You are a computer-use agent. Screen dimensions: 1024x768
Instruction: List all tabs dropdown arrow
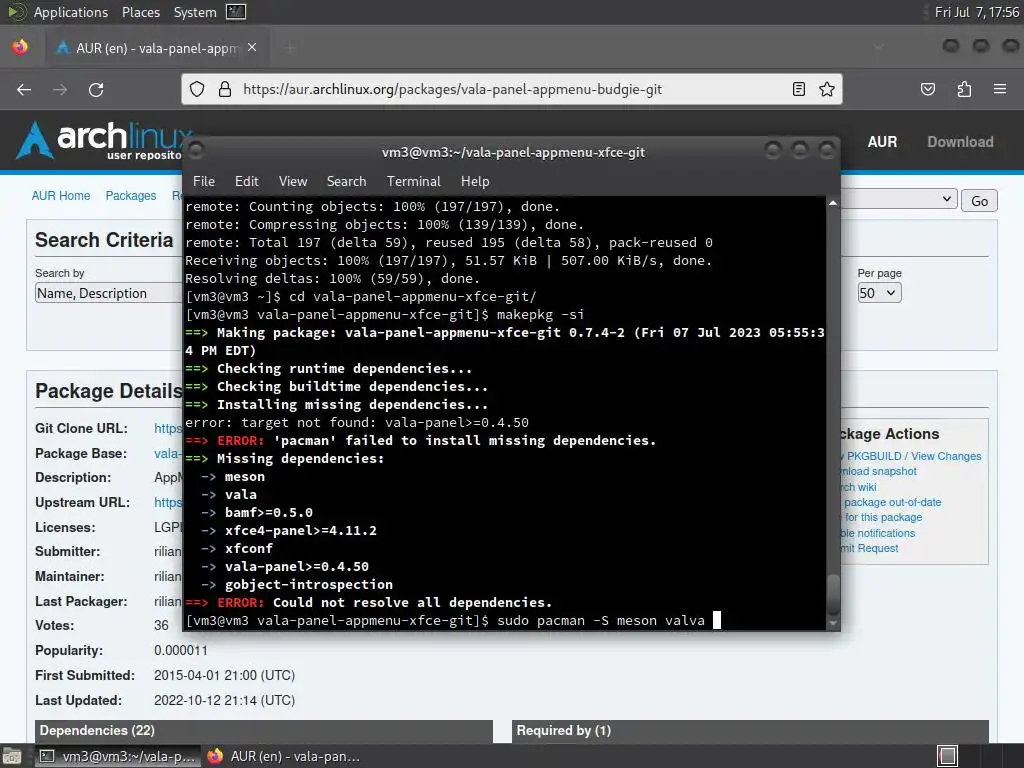[879, 48]
